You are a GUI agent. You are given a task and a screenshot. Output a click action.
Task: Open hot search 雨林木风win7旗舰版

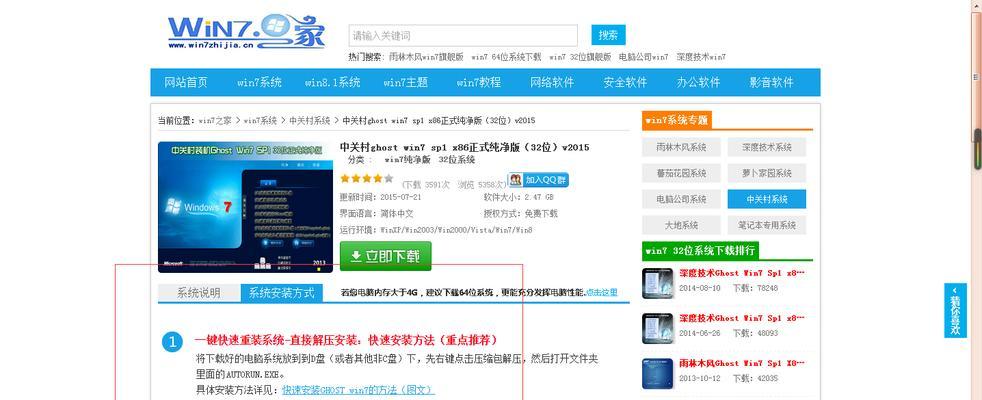pos(426,57)
